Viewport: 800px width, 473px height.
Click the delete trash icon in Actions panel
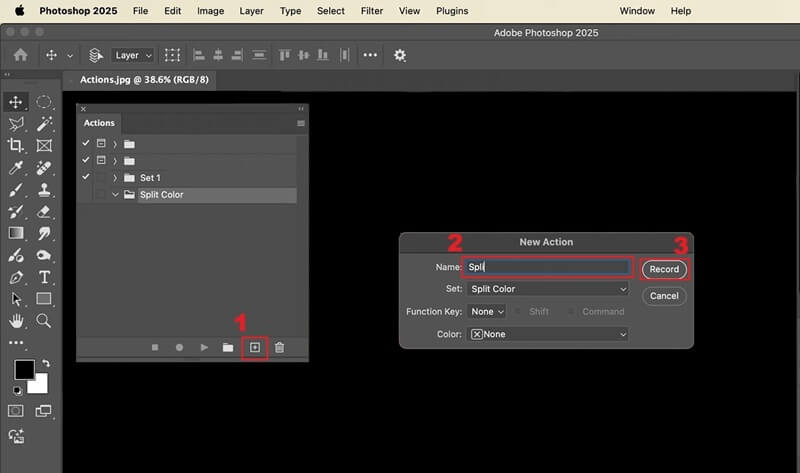click(x=280, y=347)
